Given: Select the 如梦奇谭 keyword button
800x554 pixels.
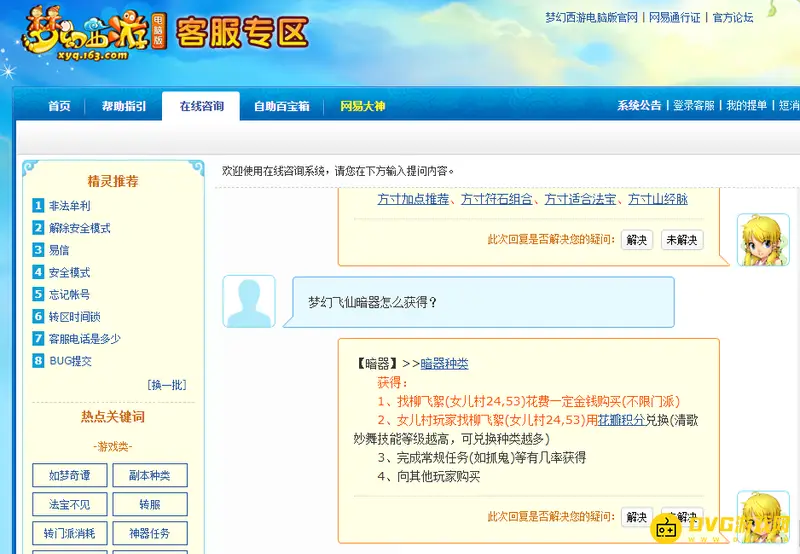Looking at the screenshot, I should point(70,475).
